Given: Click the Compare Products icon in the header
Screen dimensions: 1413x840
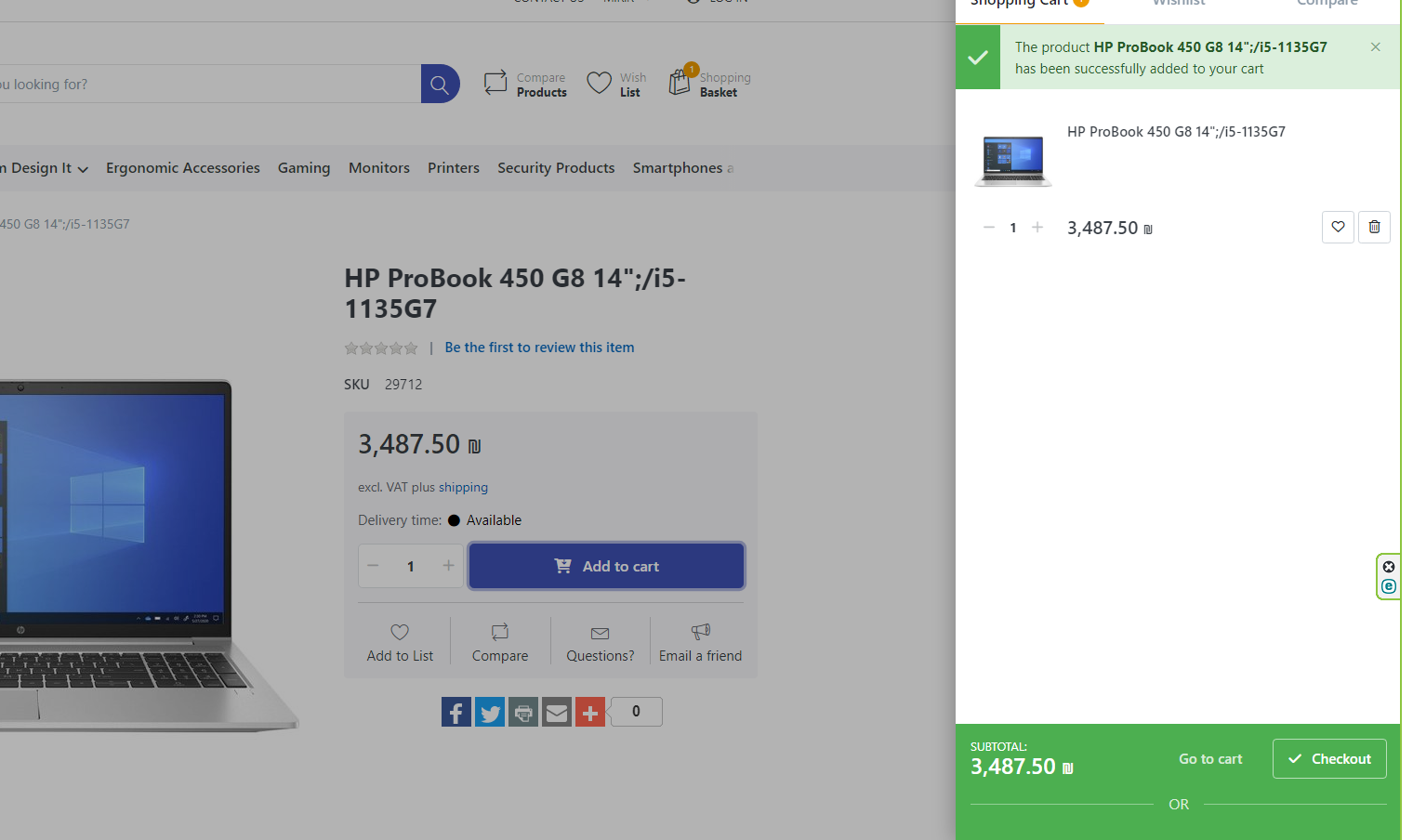Looking at the screenshot, I should pos(495,82).
